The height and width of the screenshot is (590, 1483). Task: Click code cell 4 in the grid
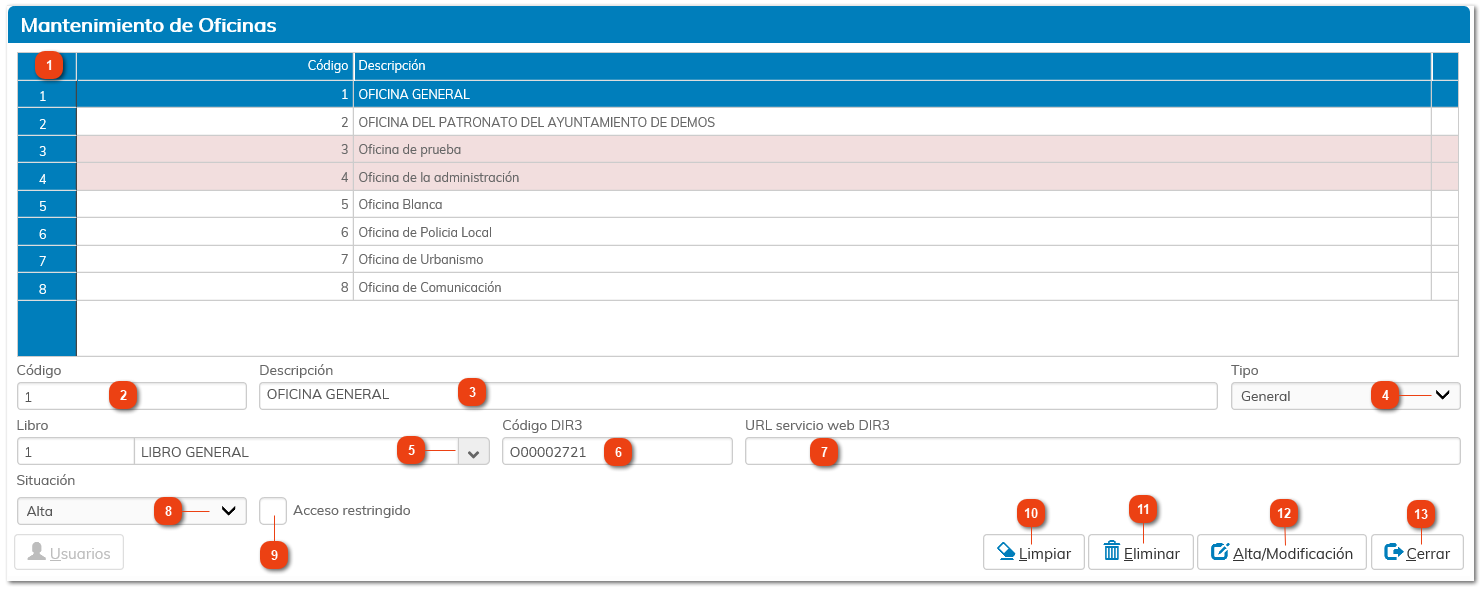click(215, 177)
